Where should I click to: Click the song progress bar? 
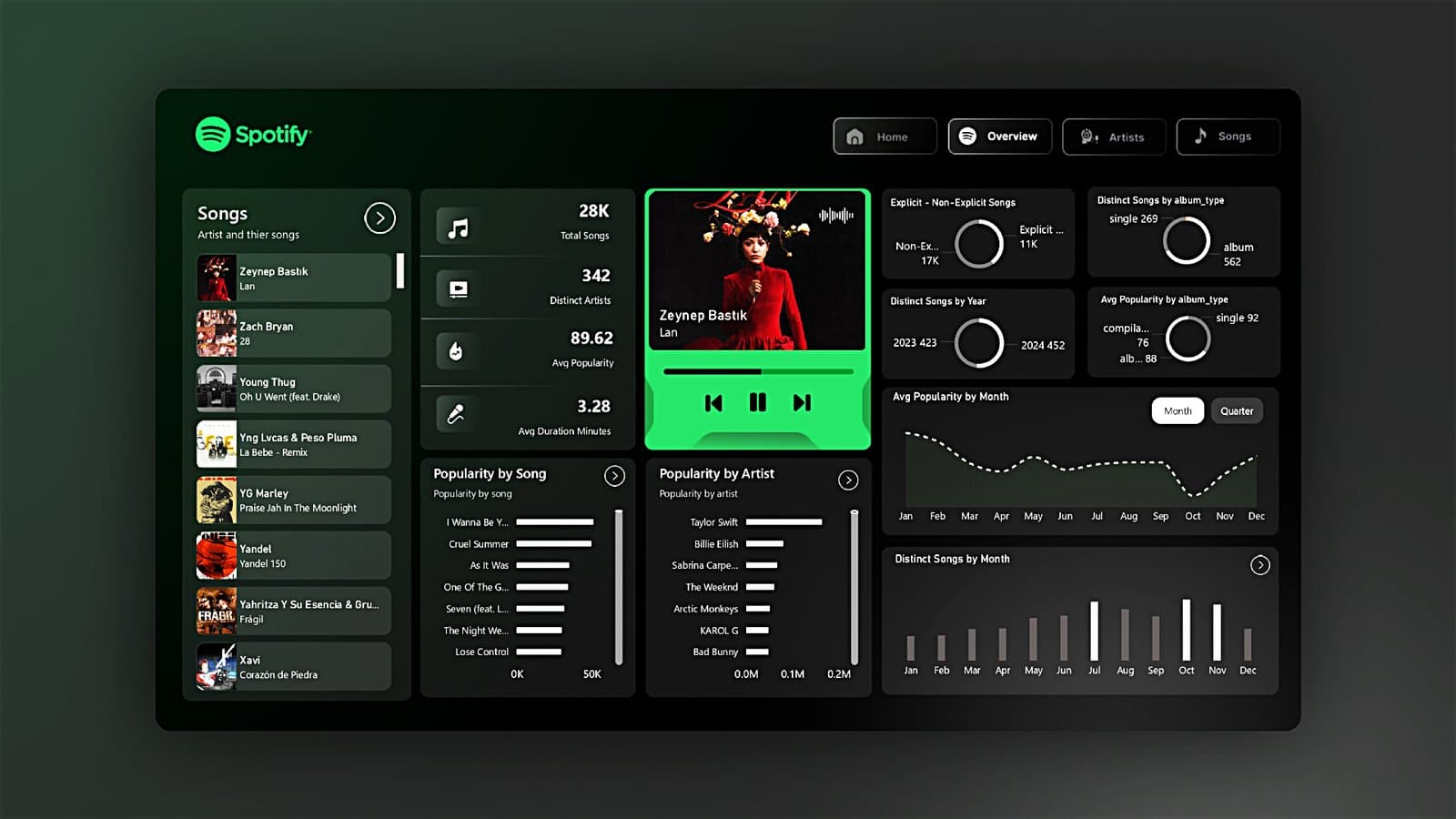[x=758, y=371]
